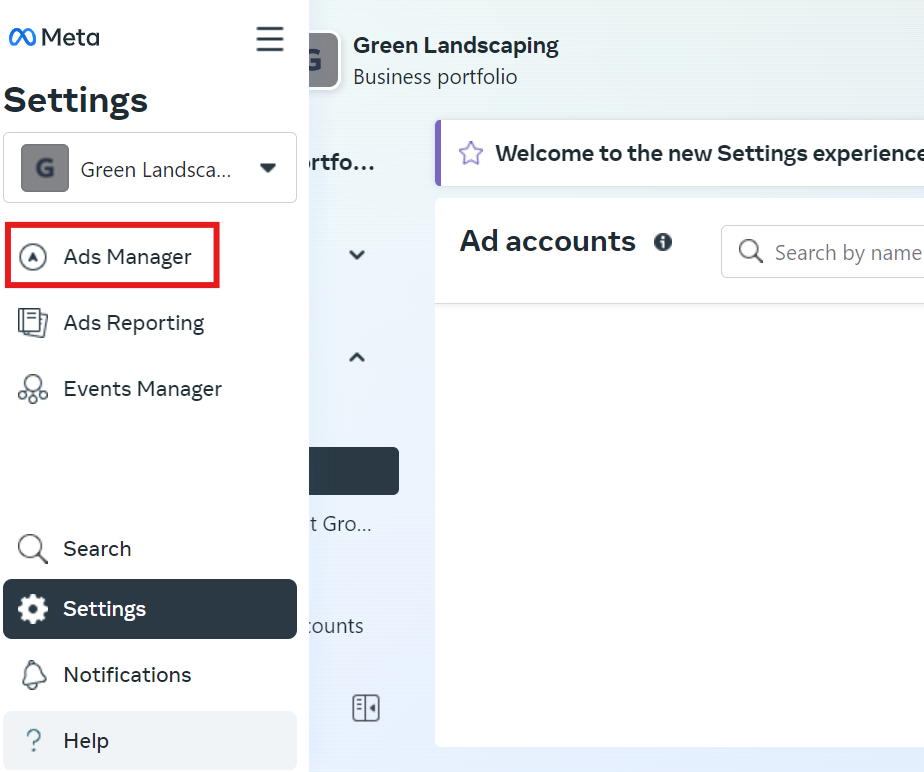This screenshot has height=772, width=924.
Task: Expand the collapsed section with the down chevron
Action: (x=357, y=255)
